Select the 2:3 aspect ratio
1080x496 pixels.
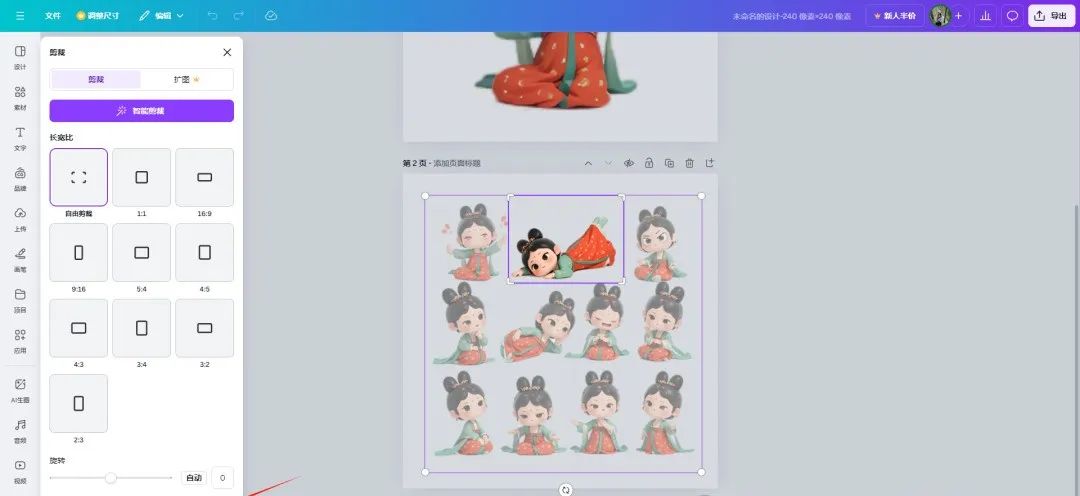tap(79, 403)
